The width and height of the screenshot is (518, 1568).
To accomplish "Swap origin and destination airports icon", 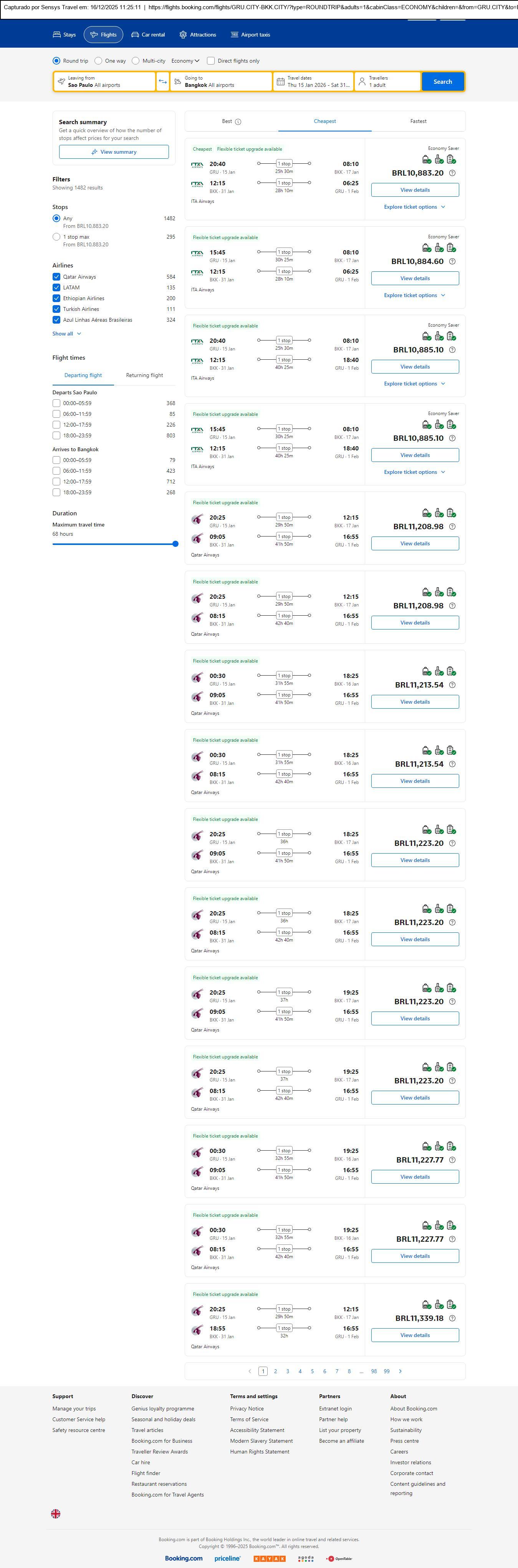I will tap(162, 81).
